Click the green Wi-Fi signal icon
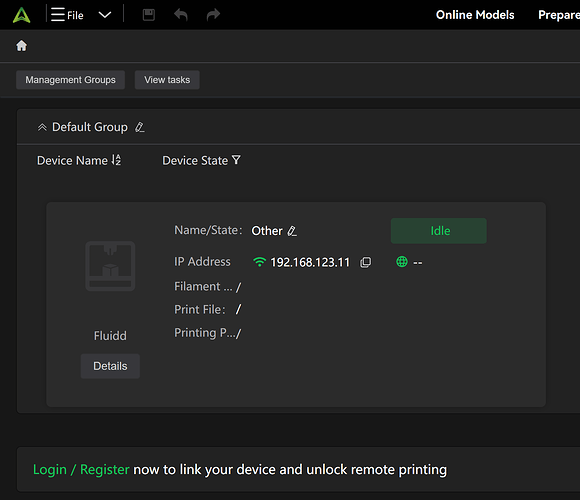580x500 pixels. (260, 262)
